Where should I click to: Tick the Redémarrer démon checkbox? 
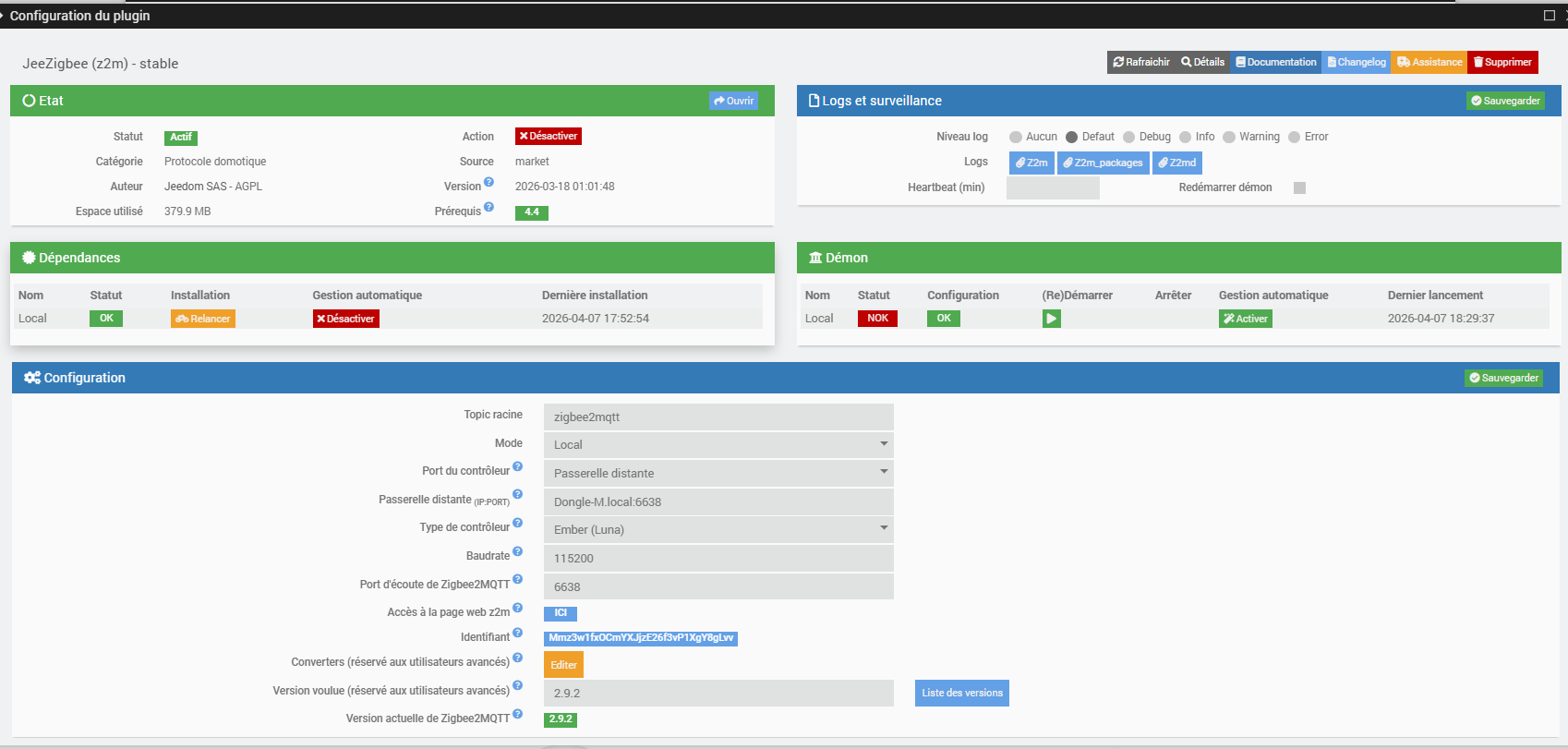pyautogui.click(x=1299, y=187)
